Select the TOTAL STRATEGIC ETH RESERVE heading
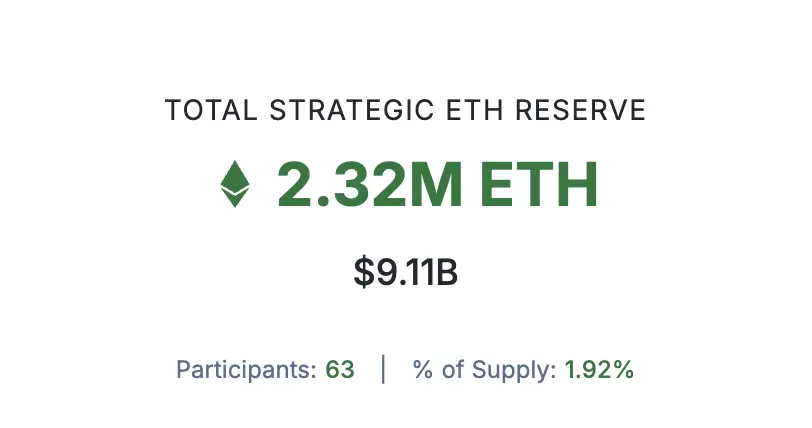 point(405,110)
